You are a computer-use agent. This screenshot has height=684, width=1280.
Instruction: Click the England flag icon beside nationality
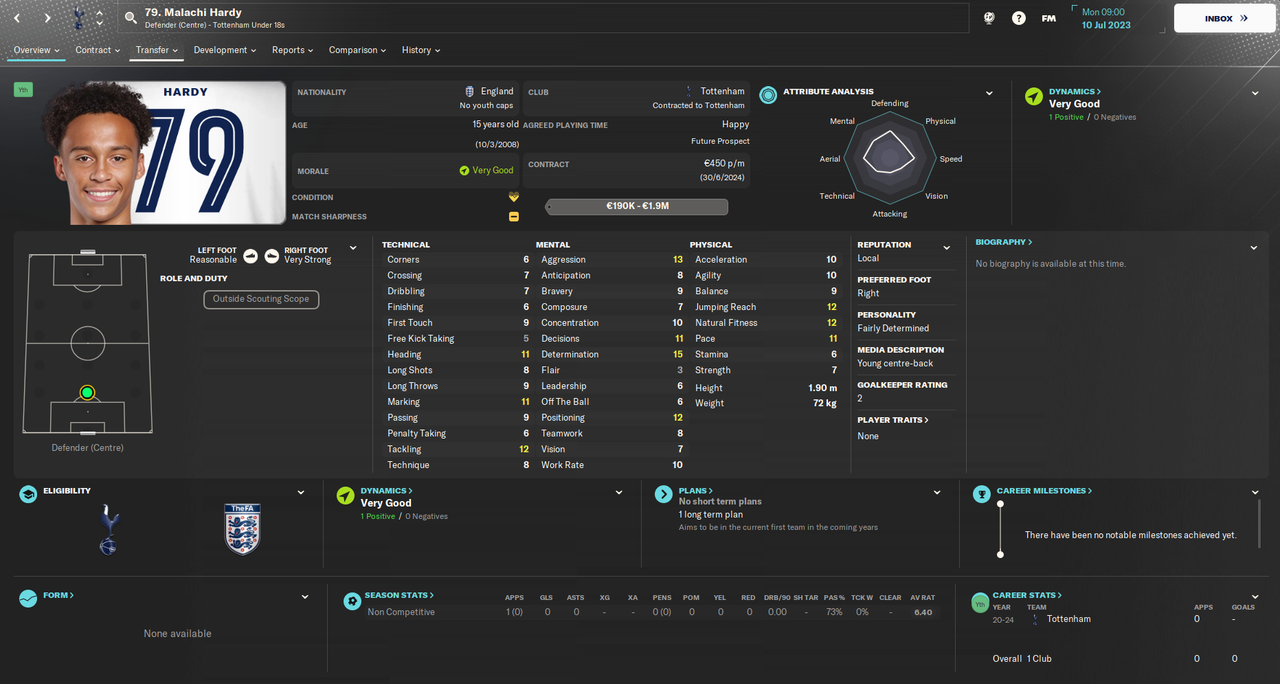pos(470,91)
